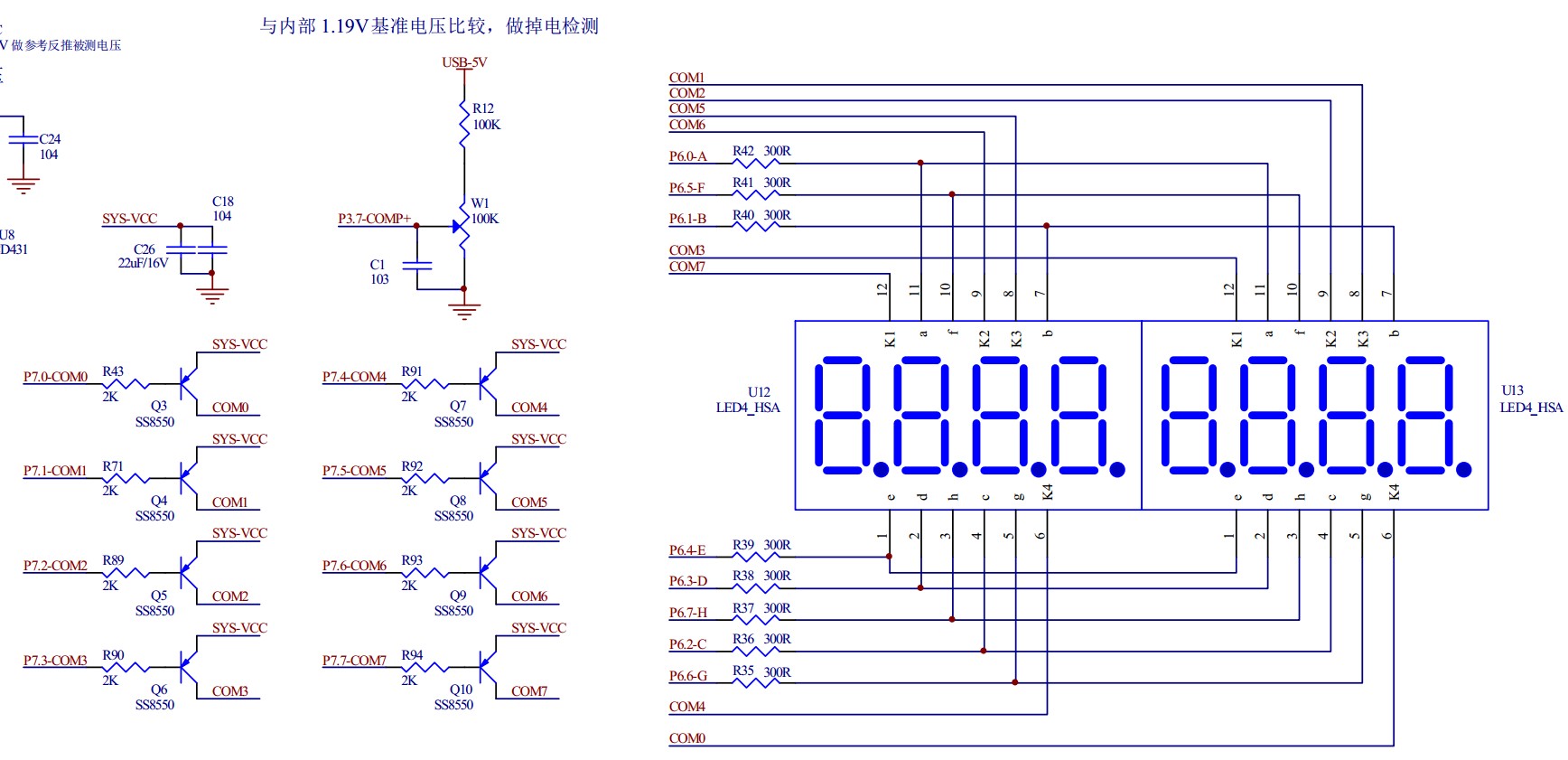Screen dimensions: 1568x760
Task: Click the ground symbol under C24
Action: (23, 186)
